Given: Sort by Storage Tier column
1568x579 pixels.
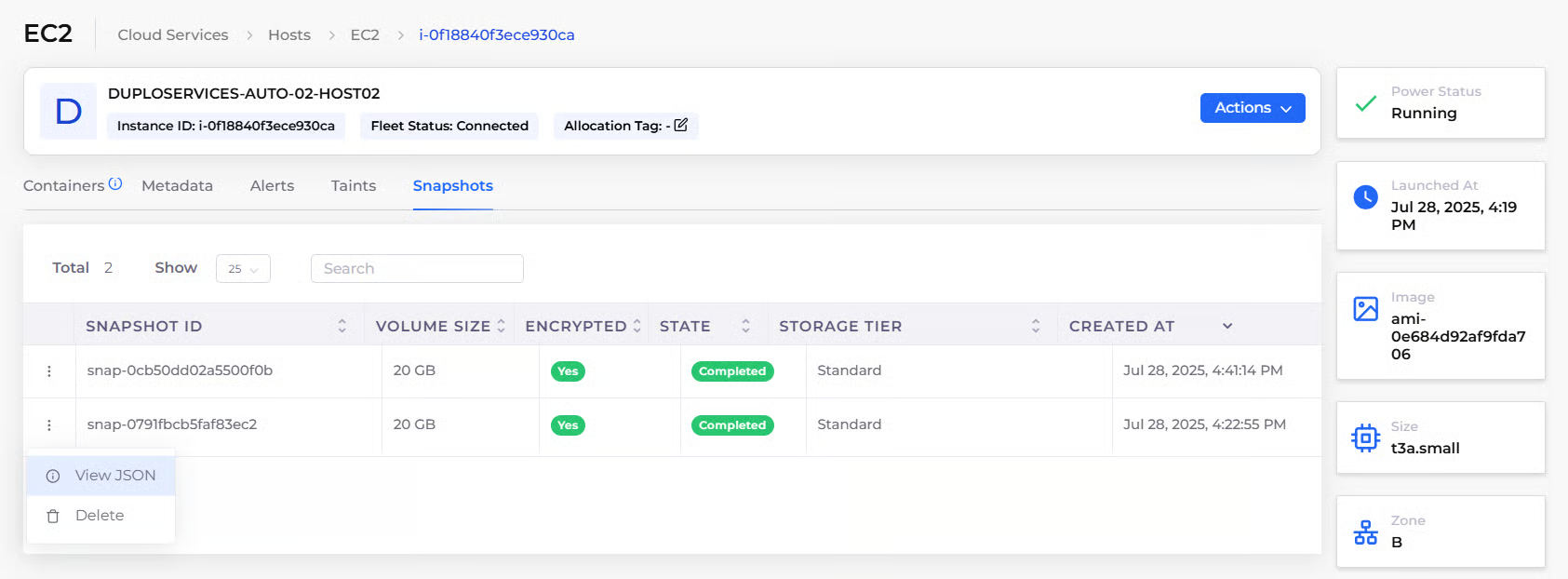Looking at the screenshot, I should (1036, 326).
